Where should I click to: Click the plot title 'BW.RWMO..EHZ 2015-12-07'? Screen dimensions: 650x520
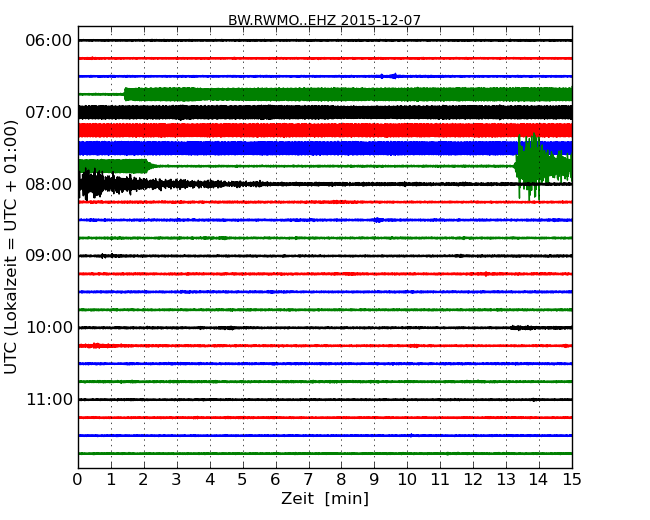tap(324, 20)
